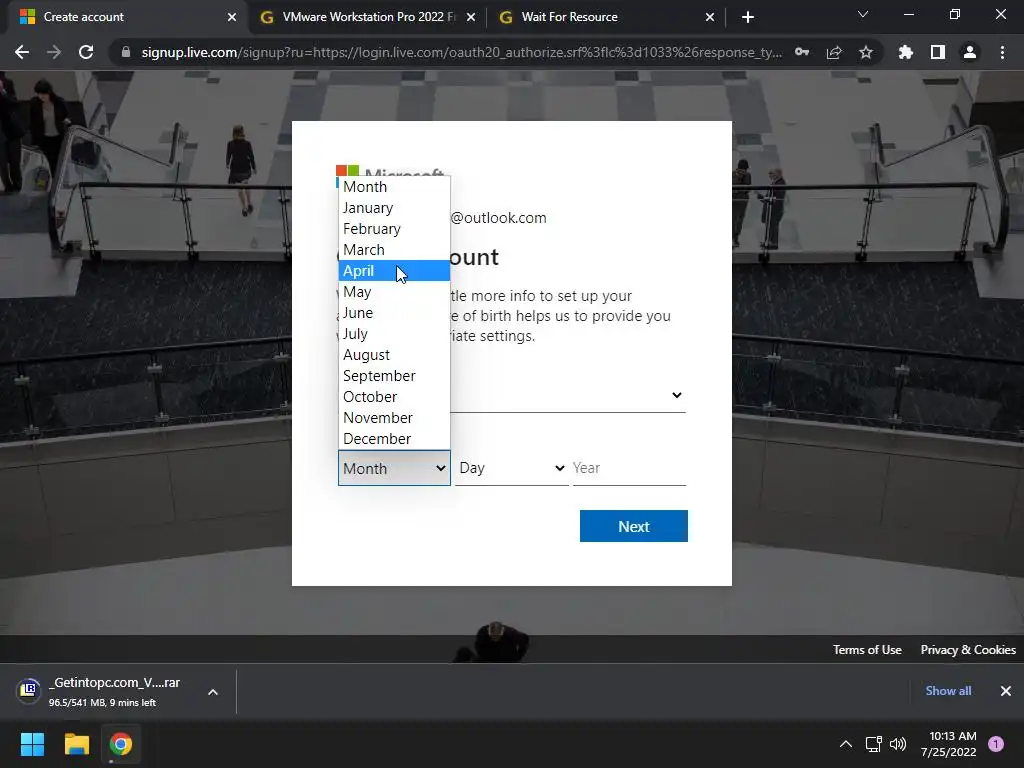Select October from month list

click(394, 396)
